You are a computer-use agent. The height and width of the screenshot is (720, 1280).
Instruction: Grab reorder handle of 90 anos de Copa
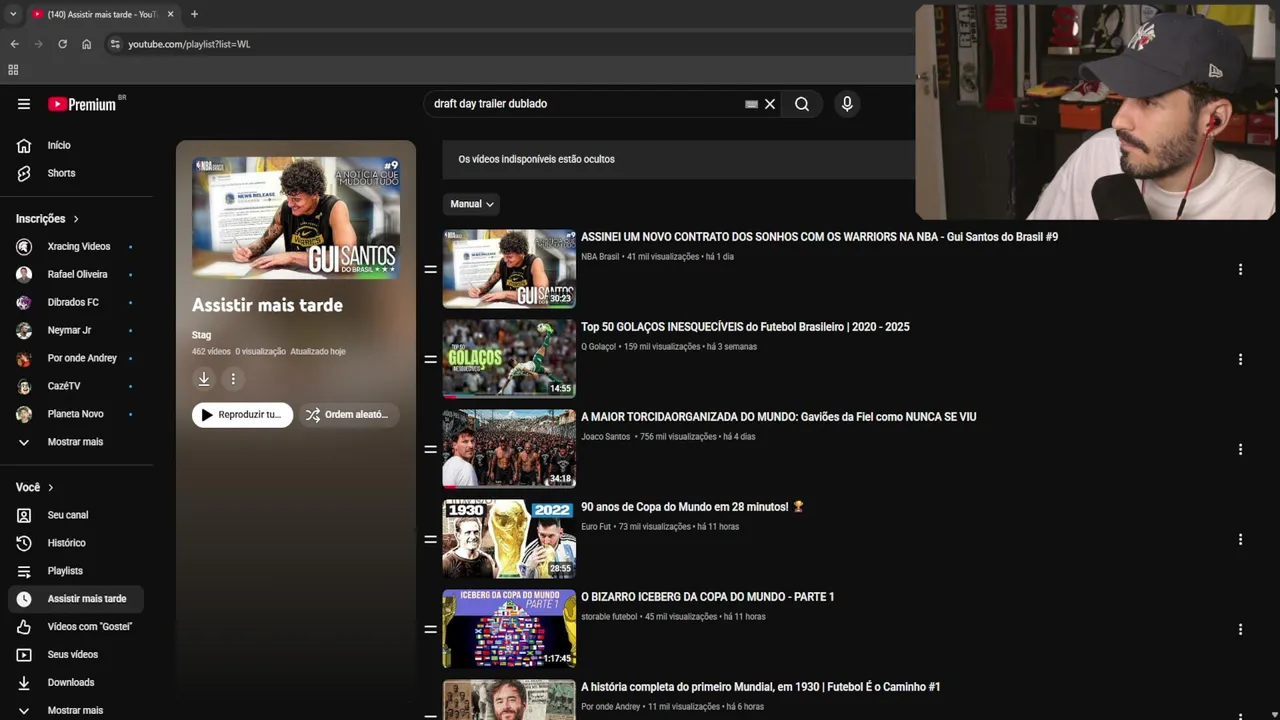431,539
